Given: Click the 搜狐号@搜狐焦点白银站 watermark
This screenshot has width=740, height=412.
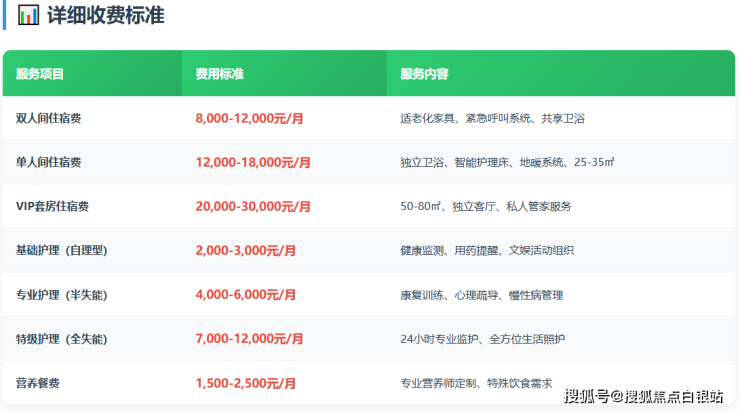Looking at the screenshot, I should [x=643, y=397].
